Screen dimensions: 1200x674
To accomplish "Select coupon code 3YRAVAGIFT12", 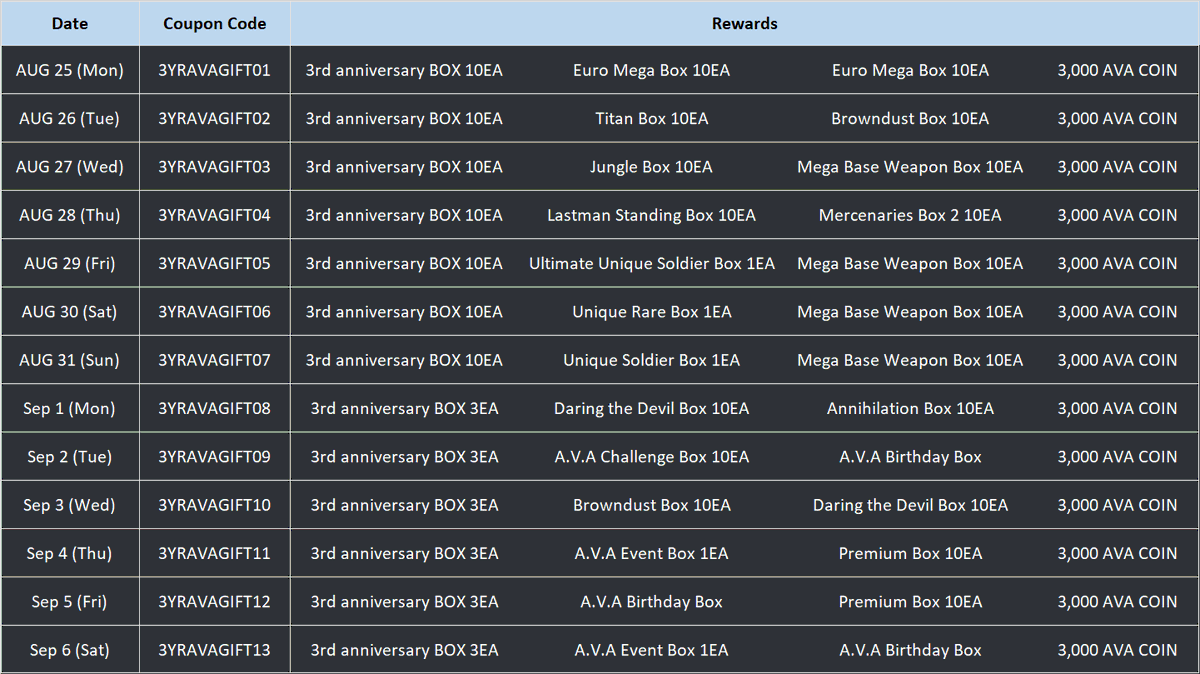I will coord(214,602).
